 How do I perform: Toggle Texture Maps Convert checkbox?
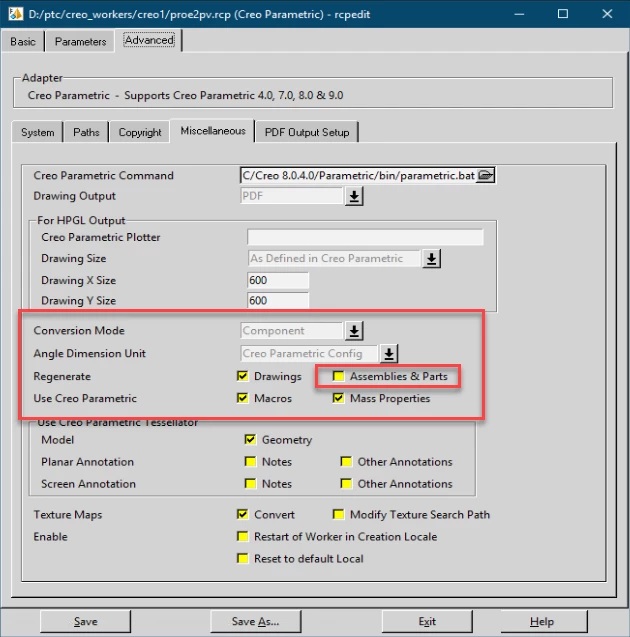click(242, 514)
